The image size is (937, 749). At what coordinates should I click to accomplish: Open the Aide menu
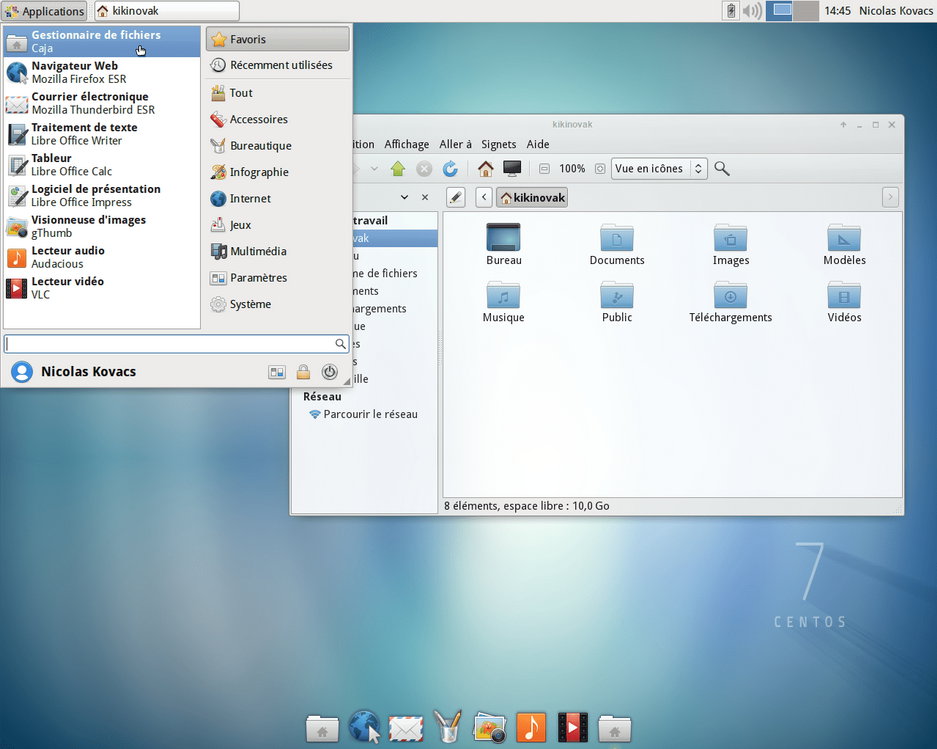[x=538, y=144]
